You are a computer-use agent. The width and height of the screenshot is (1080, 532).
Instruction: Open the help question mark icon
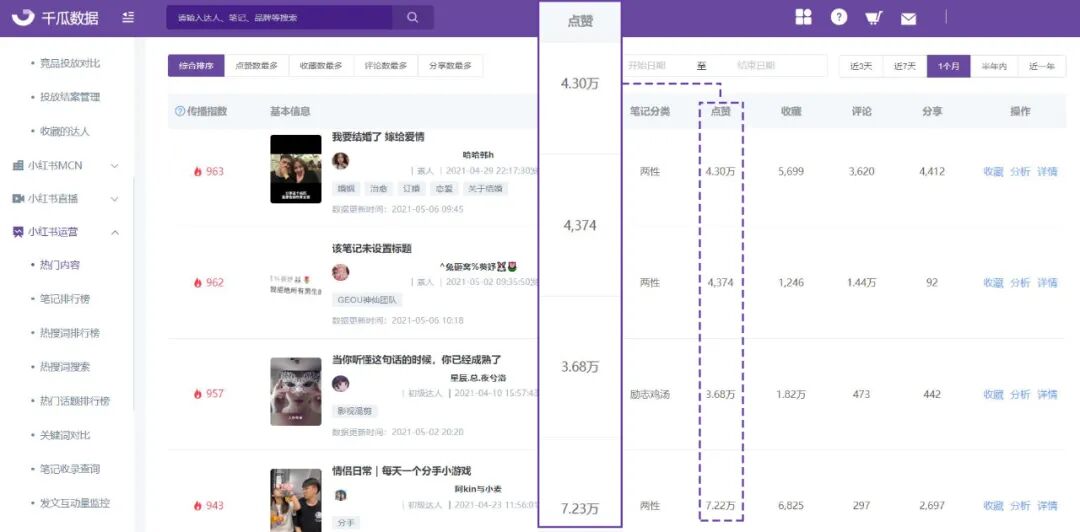(839, 17)
